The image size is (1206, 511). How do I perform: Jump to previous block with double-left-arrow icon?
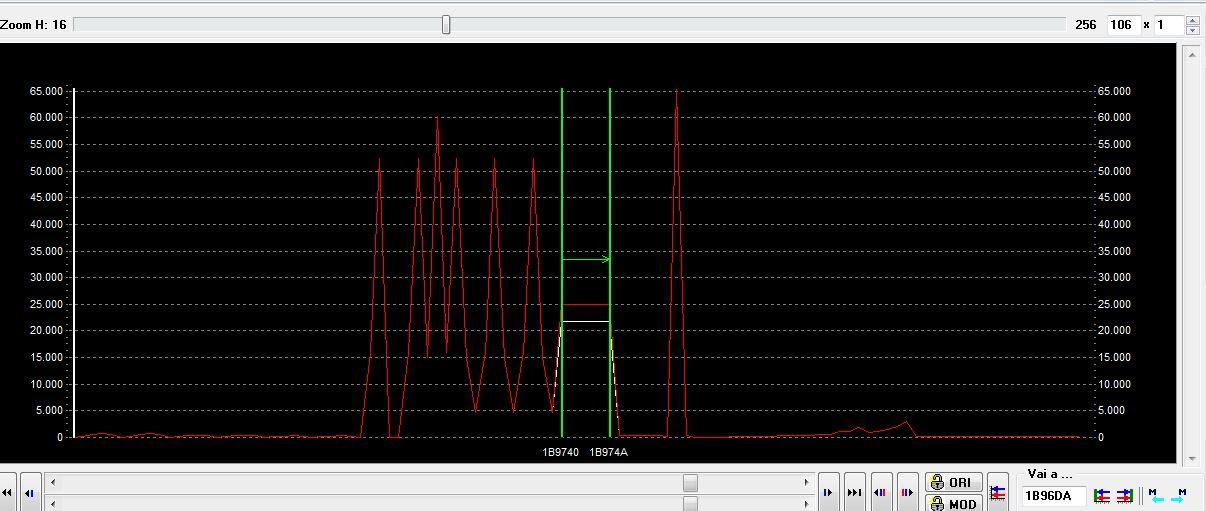click(x=7, y=492)
